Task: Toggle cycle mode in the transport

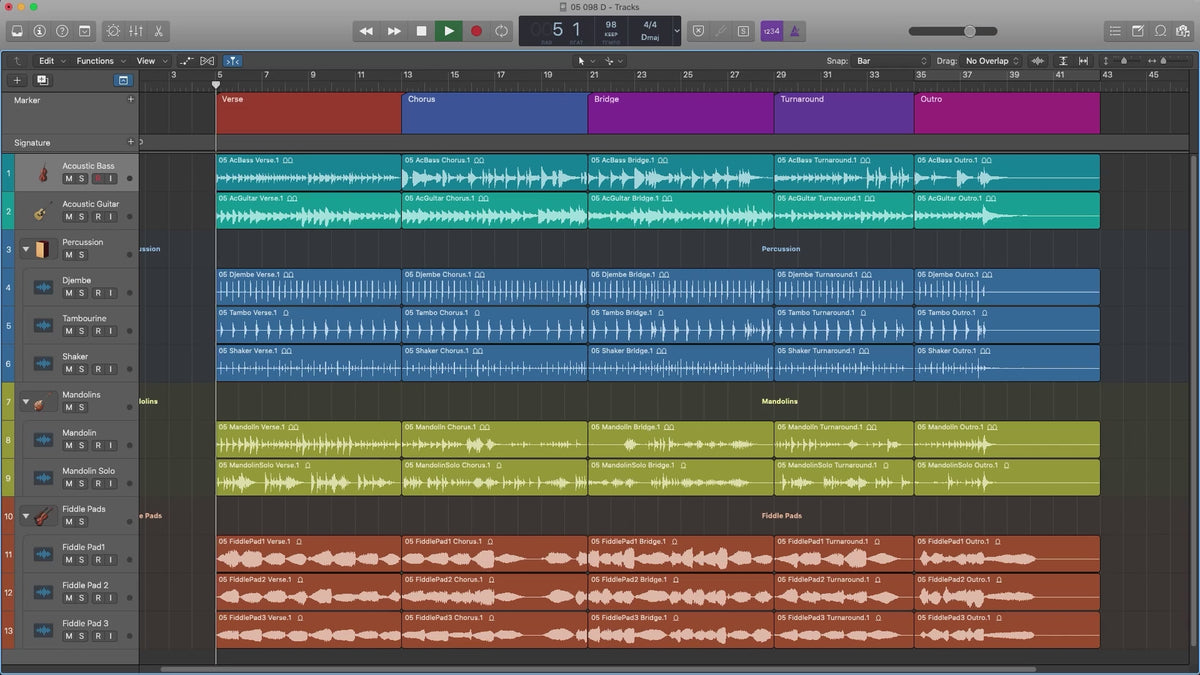Action: tap(502, 31)
